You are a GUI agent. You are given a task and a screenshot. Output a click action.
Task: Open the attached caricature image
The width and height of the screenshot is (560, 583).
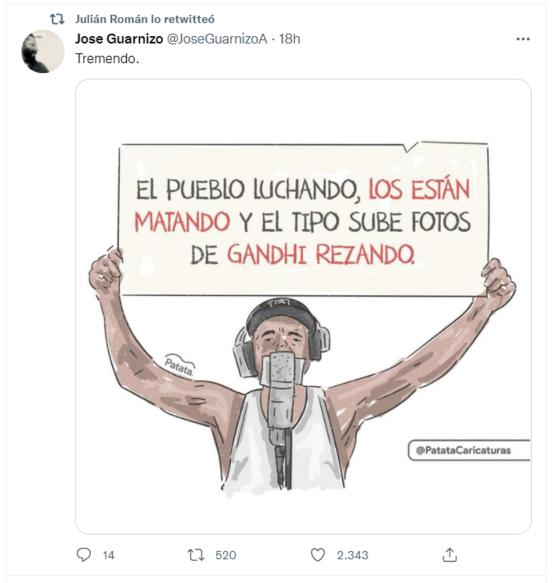pos(303,306)
